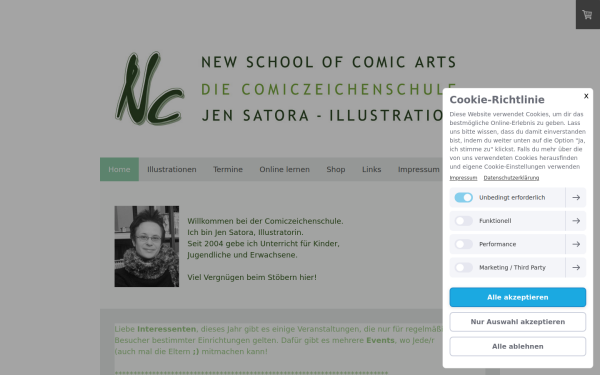Click Nur Auswahl akzeptieren button
Screen dimensions: 600x375
click(517, 322)
